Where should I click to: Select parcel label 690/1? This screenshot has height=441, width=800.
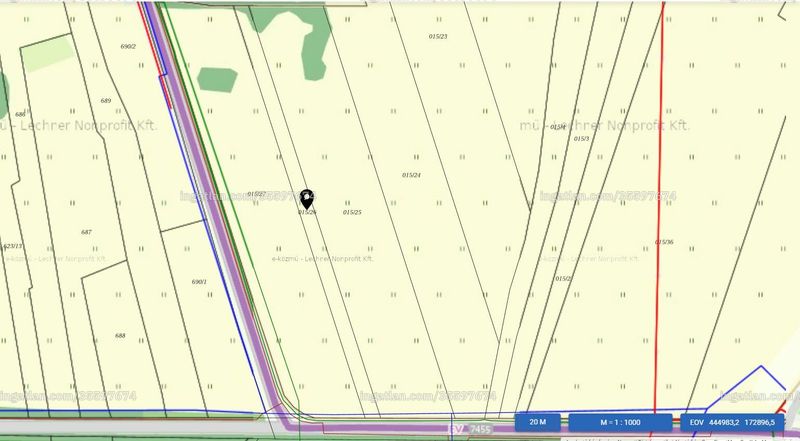click(199, 282)
